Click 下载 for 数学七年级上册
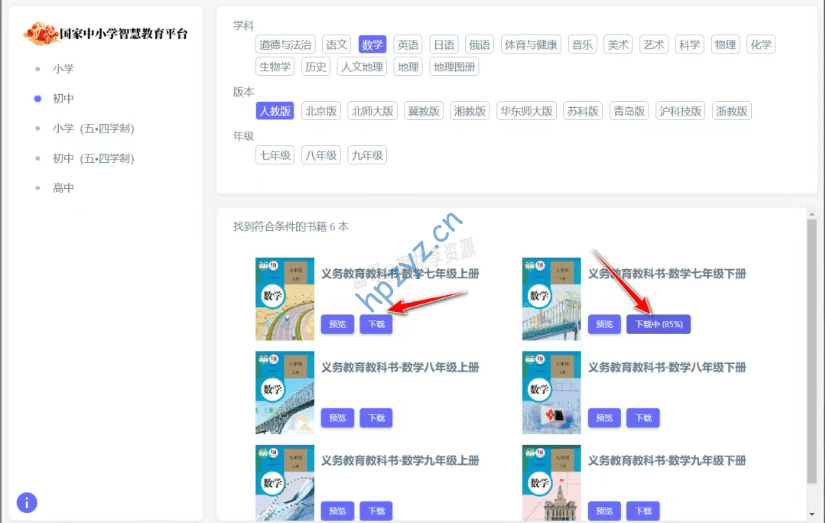 tap(376, 324)
